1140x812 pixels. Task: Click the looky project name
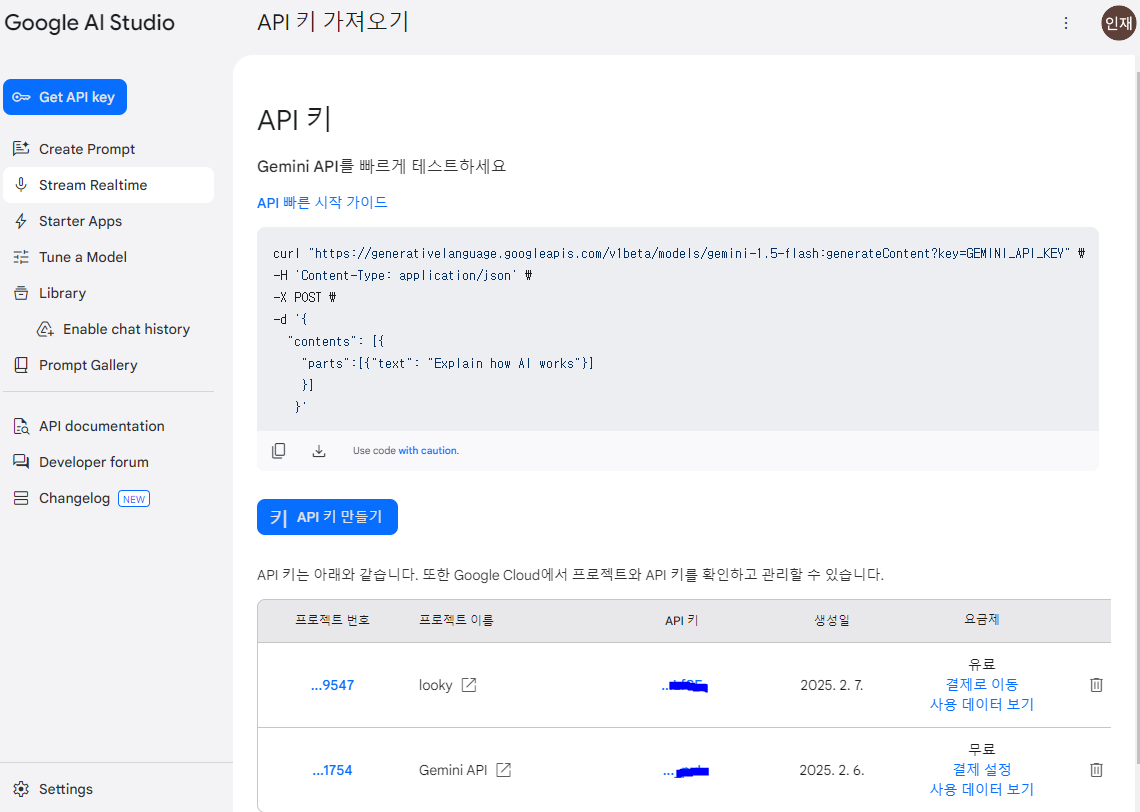coord(435,685)
